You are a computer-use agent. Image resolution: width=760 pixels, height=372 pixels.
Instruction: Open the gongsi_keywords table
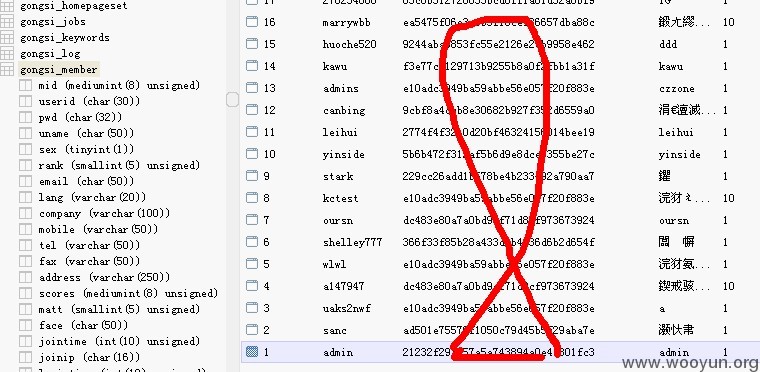pos(64,38)
